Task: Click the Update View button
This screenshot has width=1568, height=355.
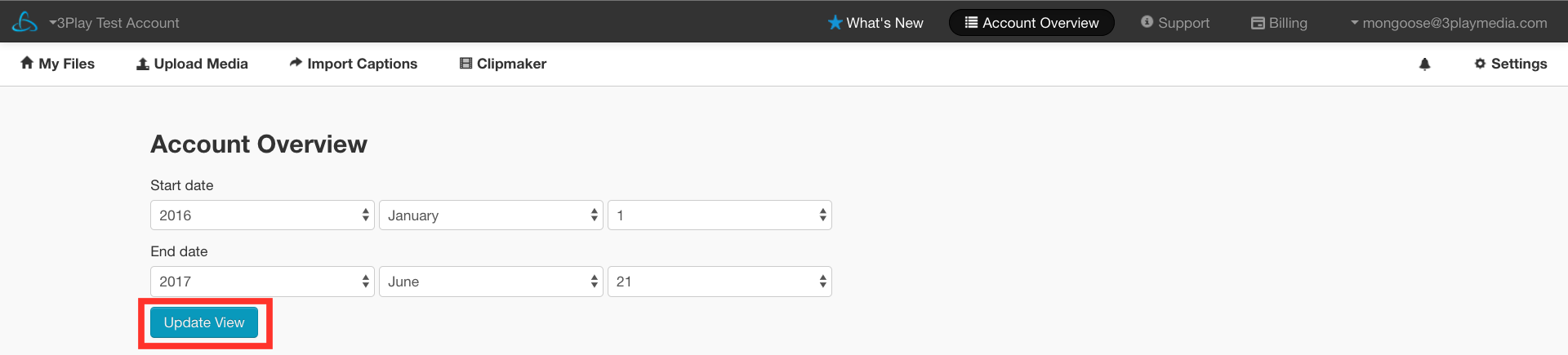Action: (x=204, y=322)
